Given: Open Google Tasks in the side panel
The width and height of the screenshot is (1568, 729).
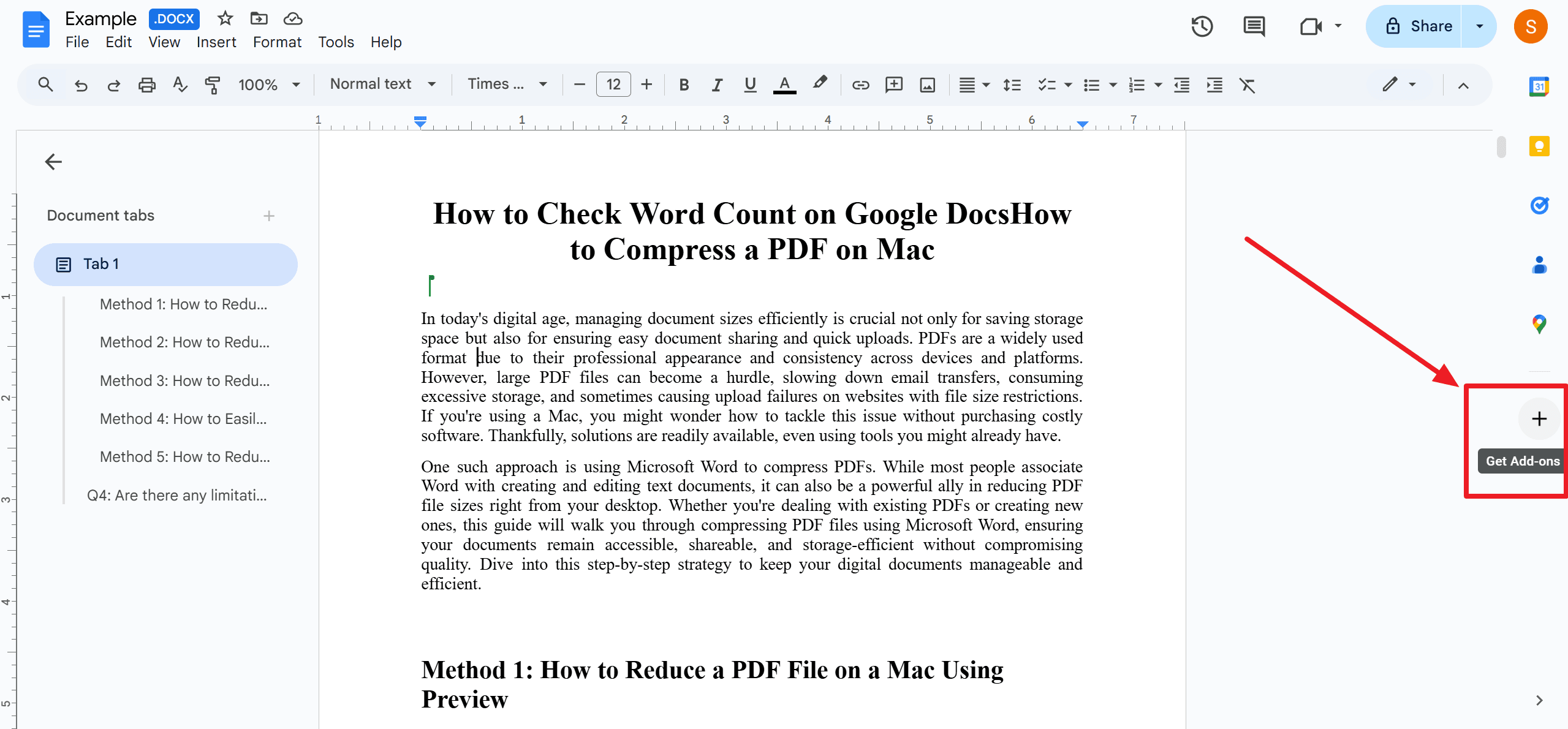Looking at the screenshot, I should [x=1539, y=205].
